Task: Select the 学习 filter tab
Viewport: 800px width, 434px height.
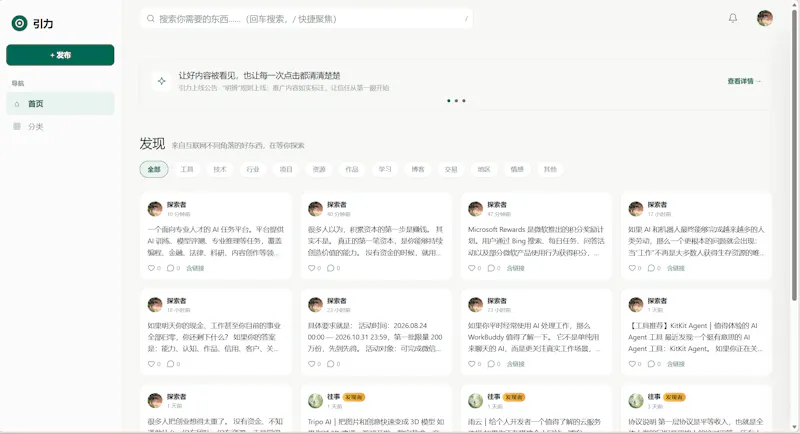Action: click(385, 169)
